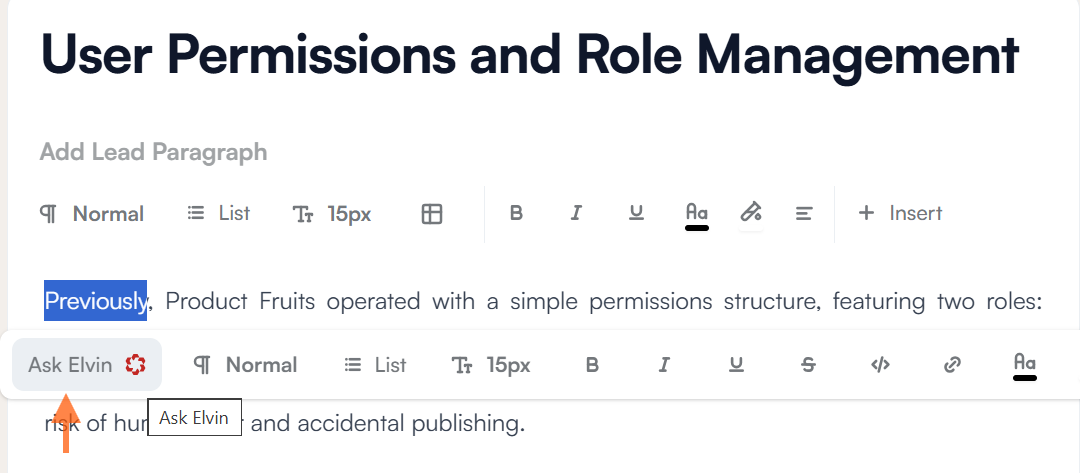1080x473 pixels.
Task: Toggle strikethrough in the floating toolbar
Action: 808,365
